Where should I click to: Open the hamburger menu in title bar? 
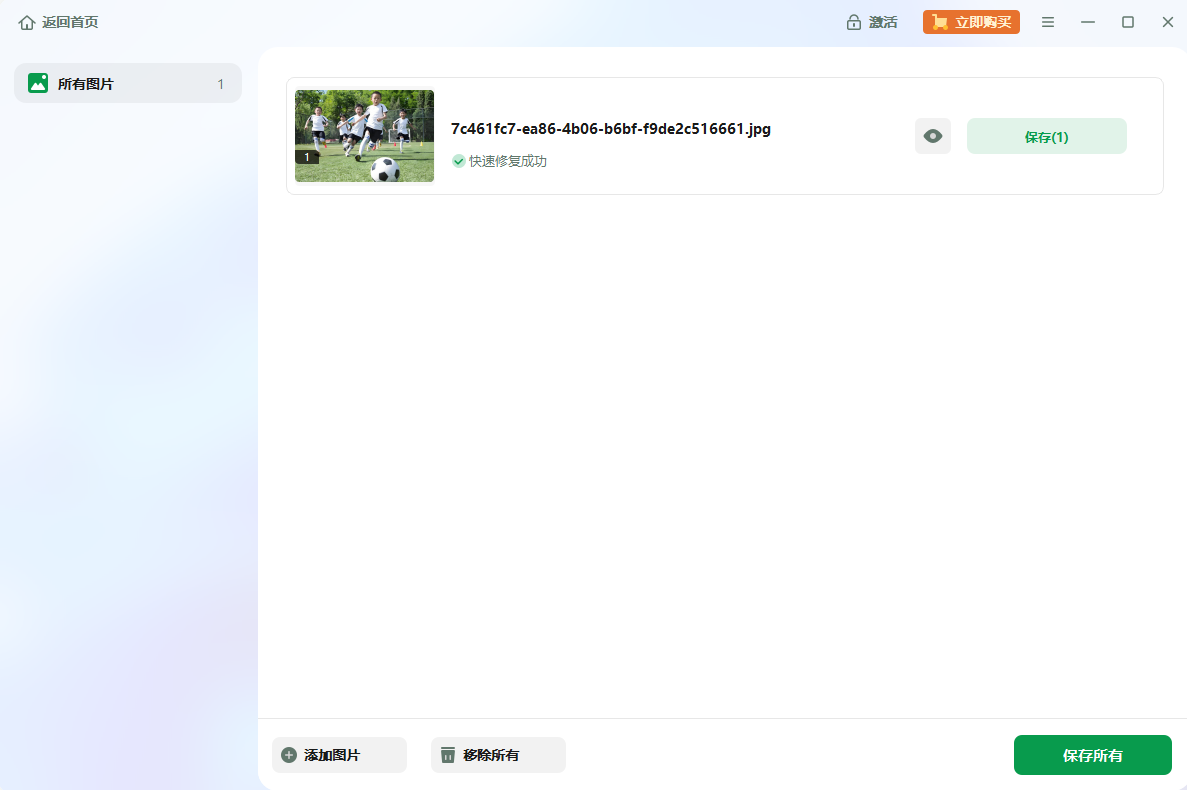1048,22
